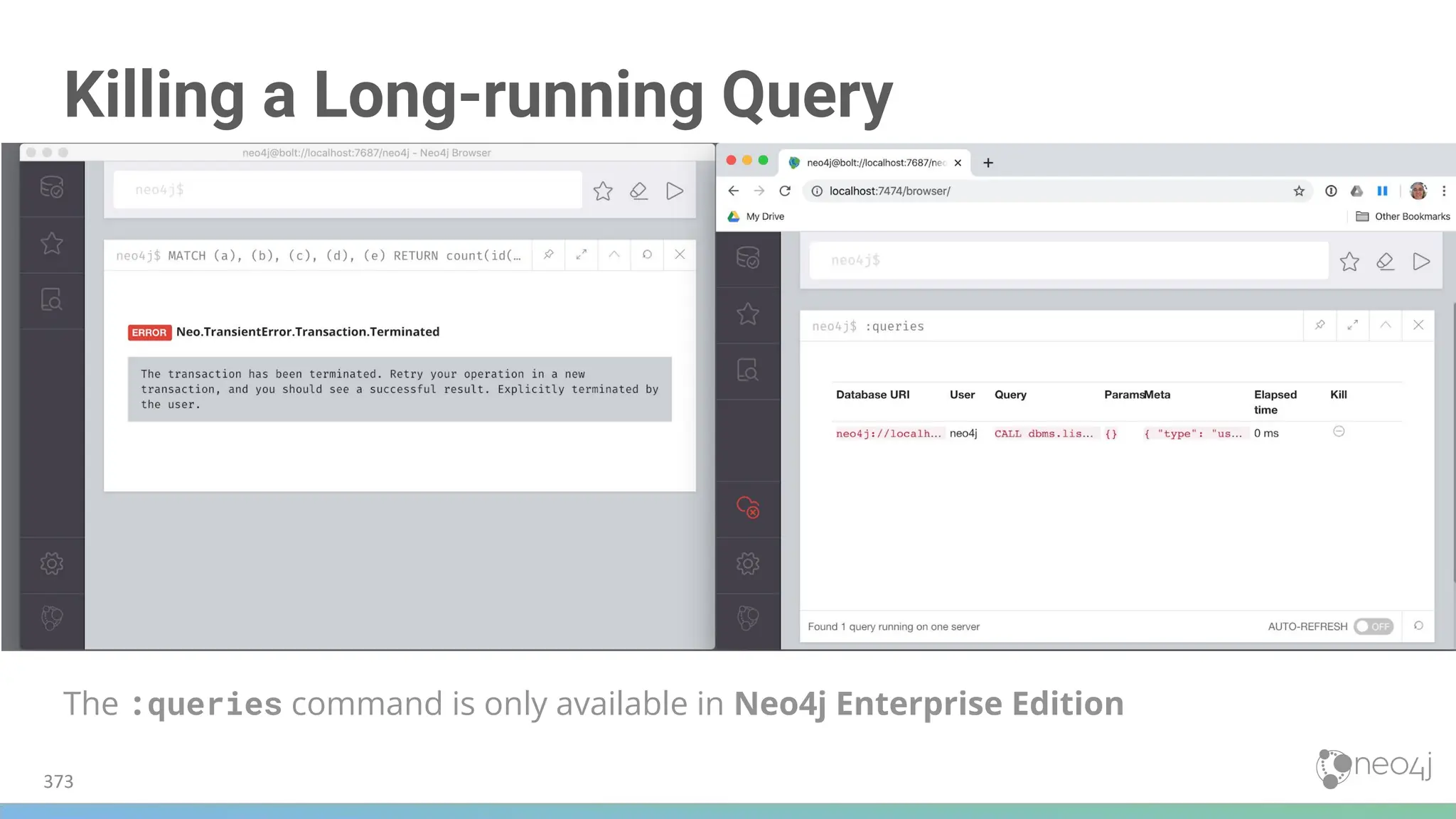The width and height of the screenshot is (1456, 819).
Task: Click Neo.TransientError.Transaction.Terminated error title
Action: pyautogui.click(x=308, y=332)
